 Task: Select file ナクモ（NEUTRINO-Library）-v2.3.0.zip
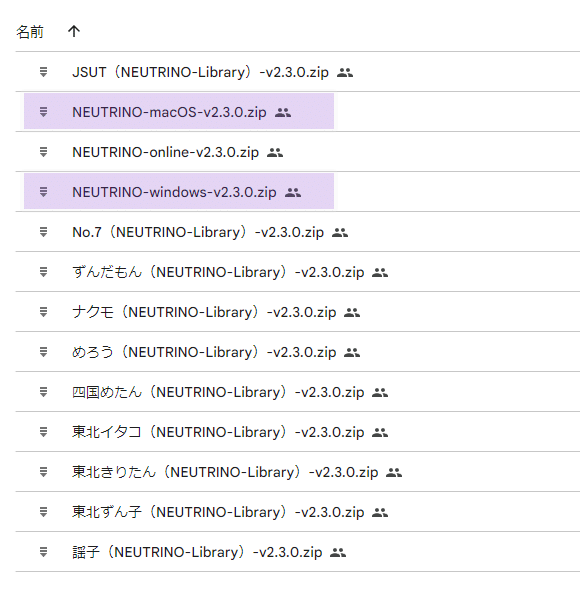pyautogui.click(x=204, y=312)
